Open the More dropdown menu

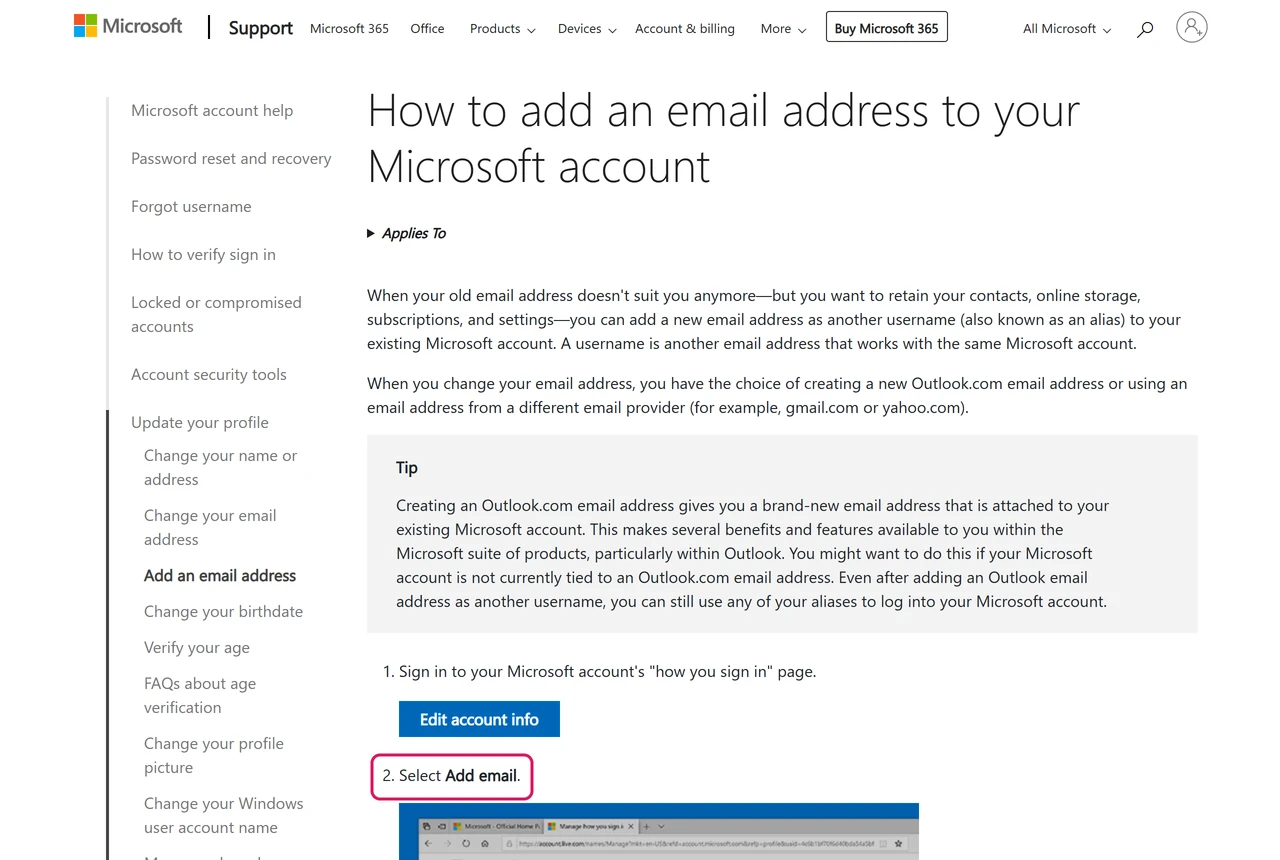point(783,29)
